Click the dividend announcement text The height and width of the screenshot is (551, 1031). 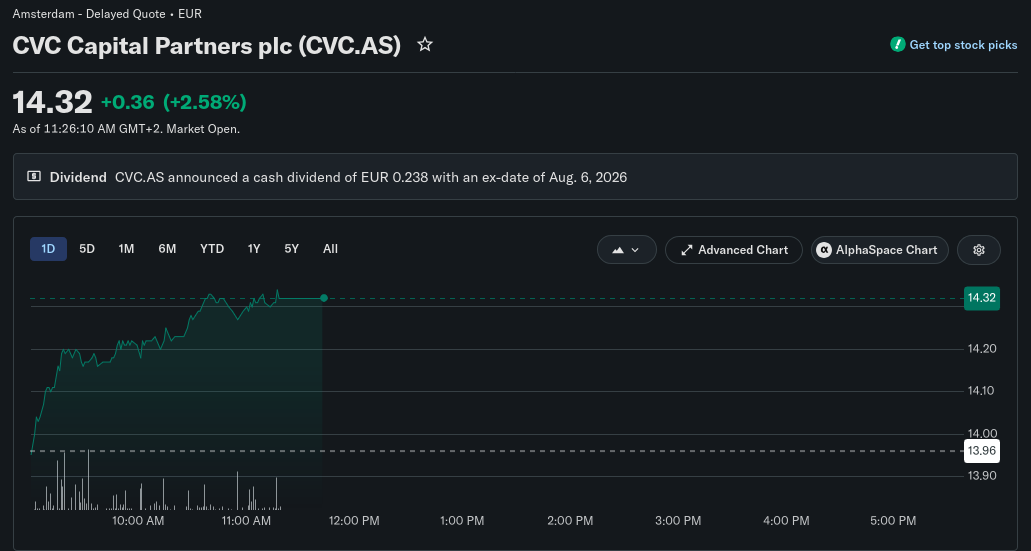click(x=371, y=177)
